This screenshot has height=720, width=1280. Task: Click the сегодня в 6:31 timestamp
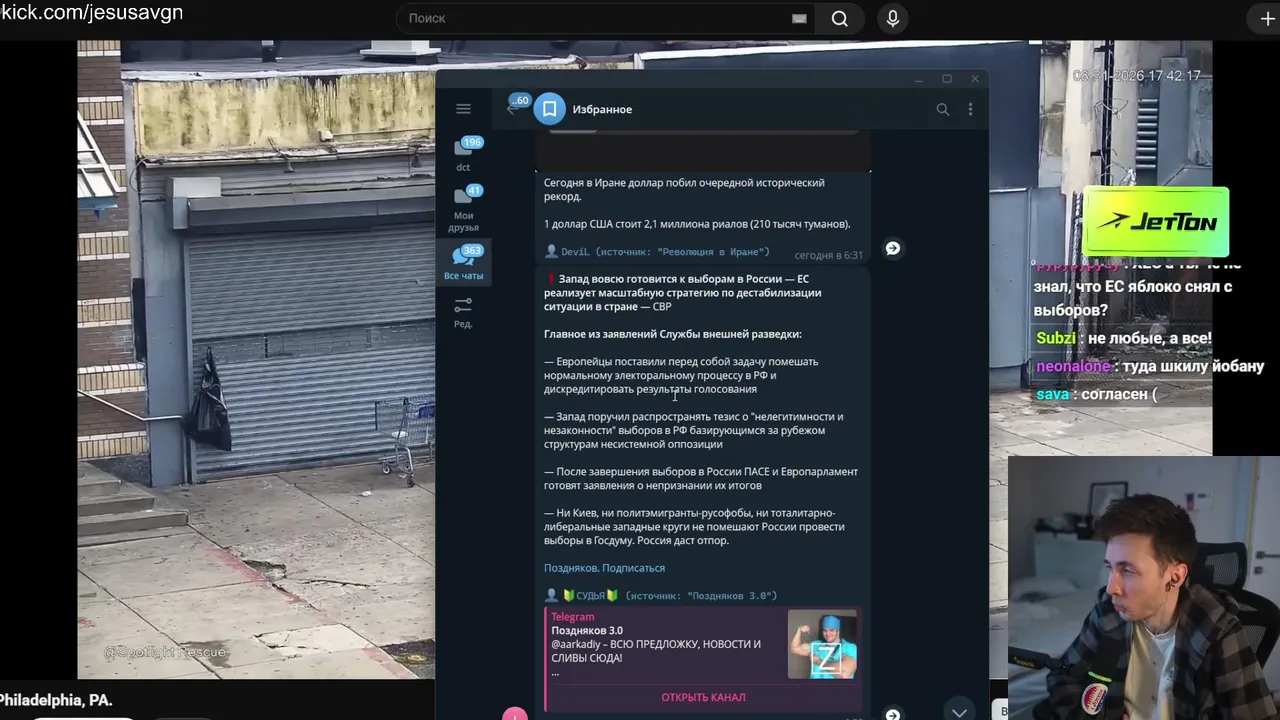828,255
